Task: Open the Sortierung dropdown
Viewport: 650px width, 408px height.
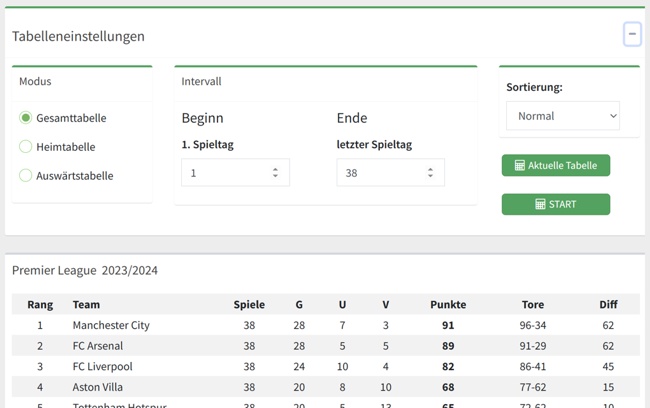Action: pos(562,116)
